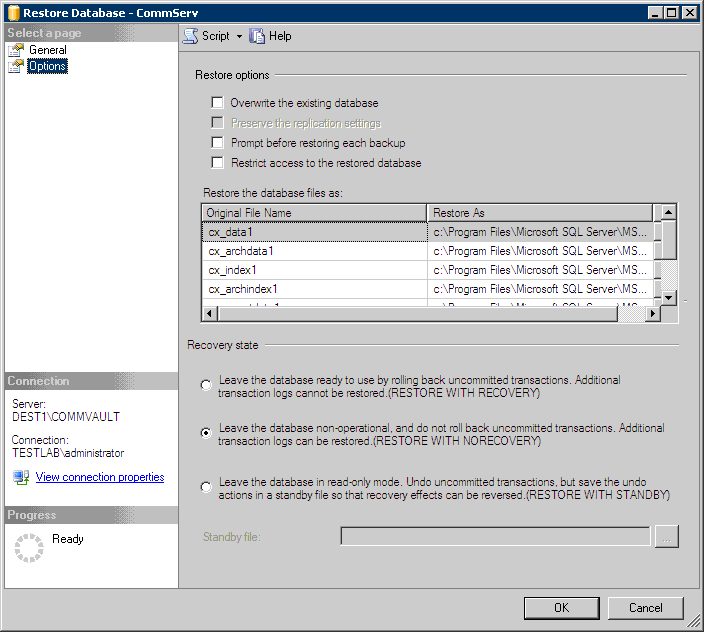Click Restore As path for cx_data1
704x632 pixels.
[540, 232]
